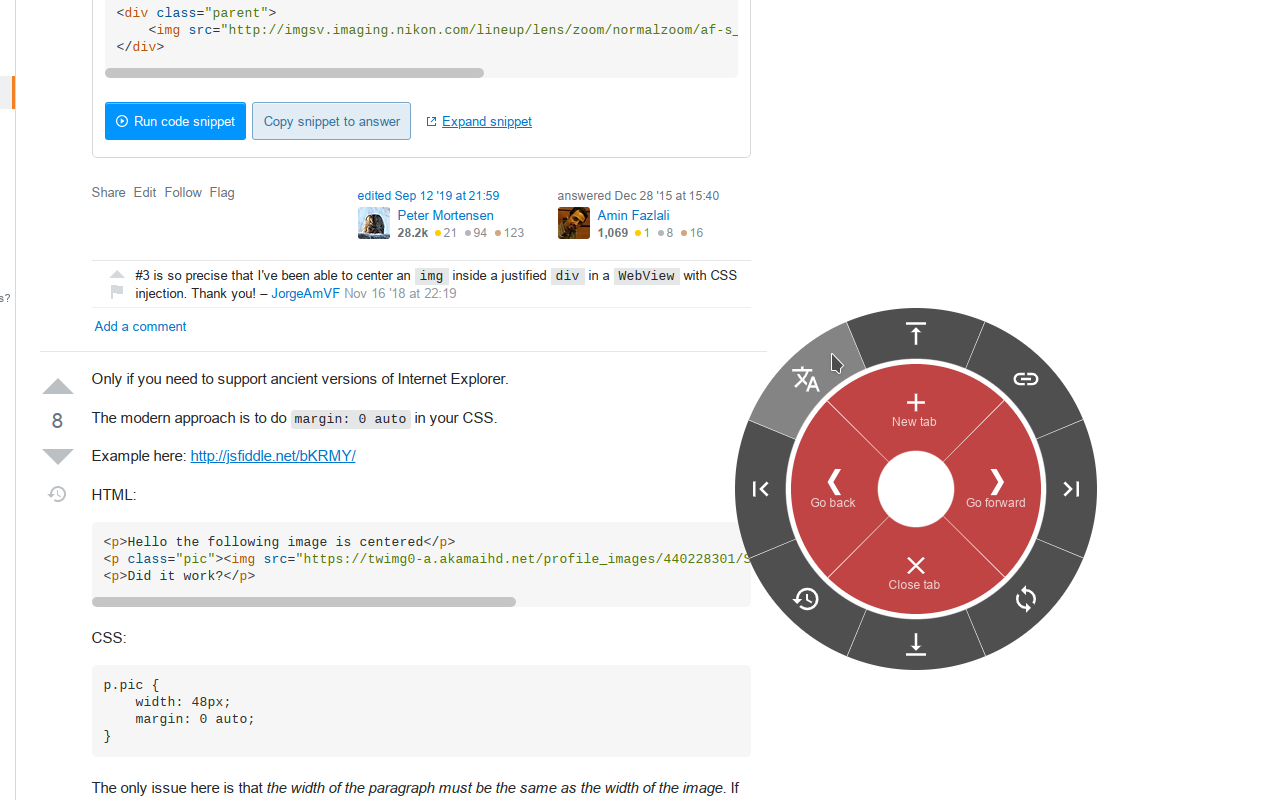Click the scroll-to-top arrow segment
Screen dimensions: 1280x800
(915, 333)
